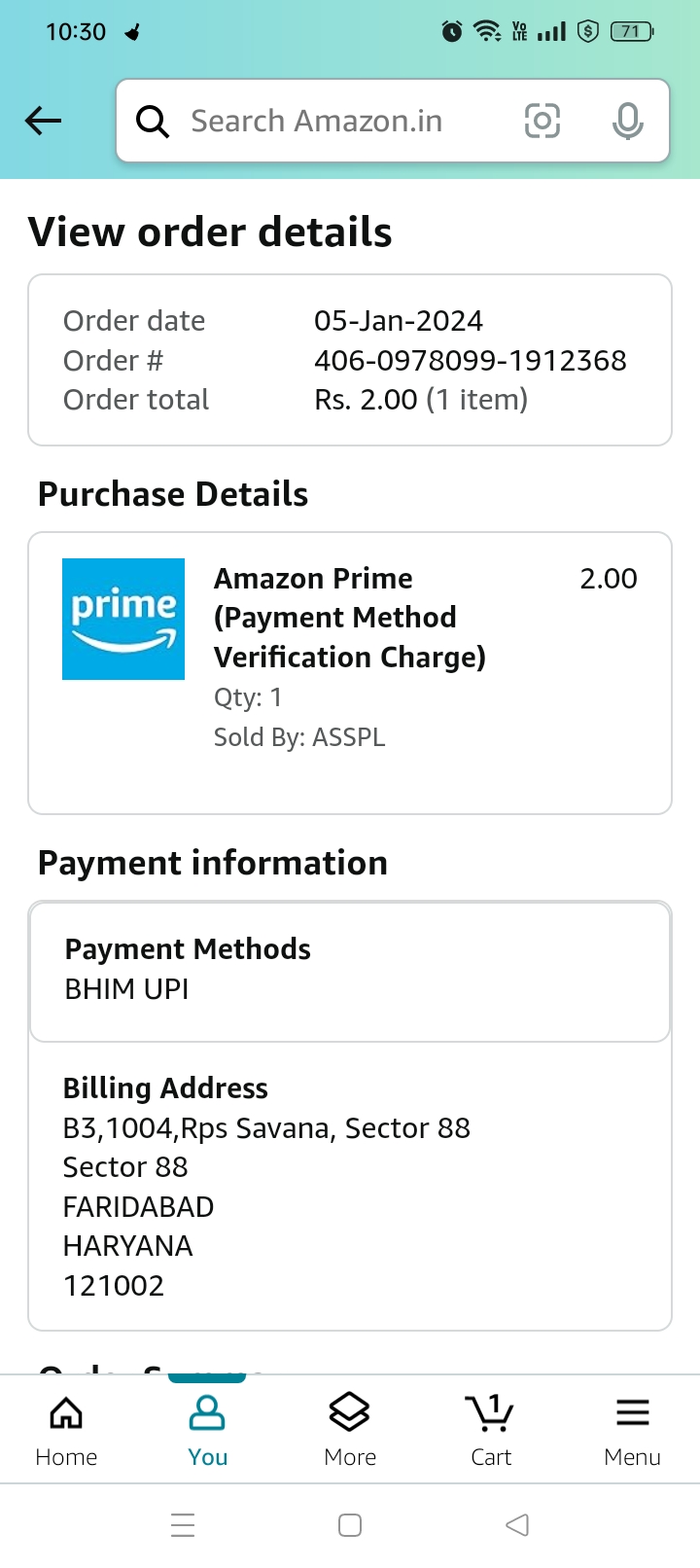Tap the Billing Address block

click(x=266, y=1187)
